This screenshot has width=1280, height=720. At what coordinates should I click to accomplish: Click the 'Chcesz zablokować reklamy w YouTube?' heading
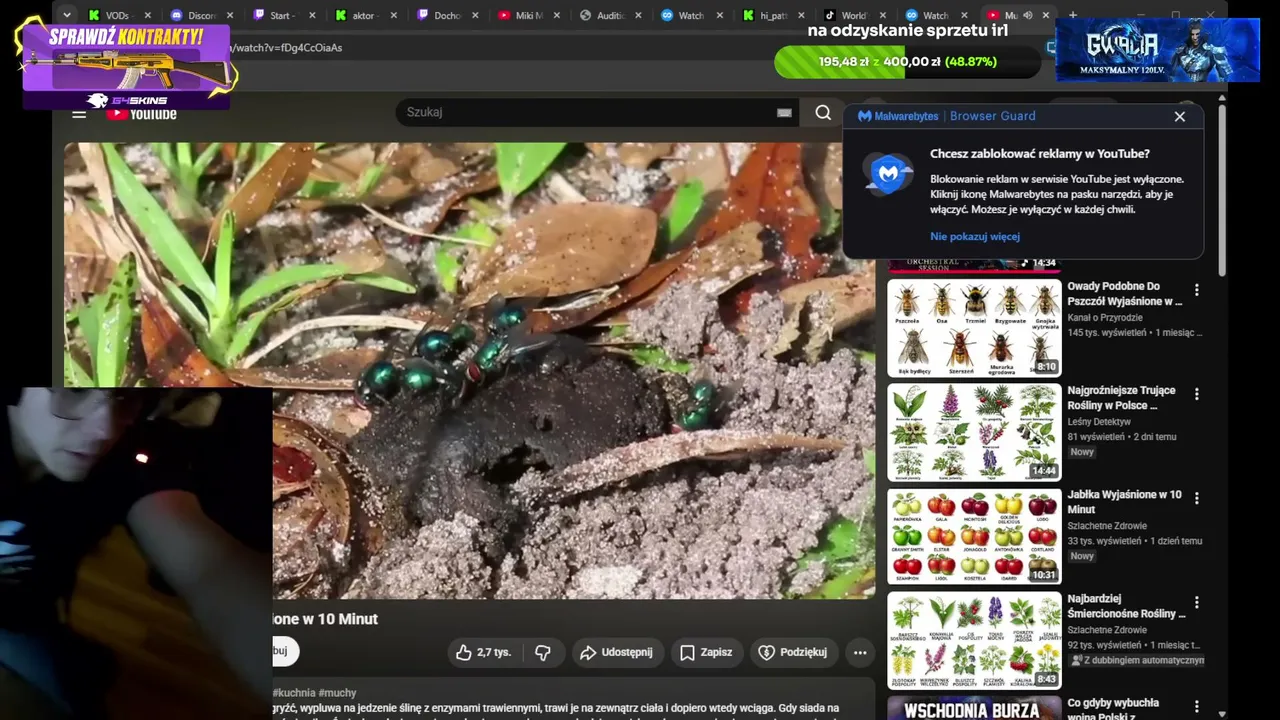[x=1039, y=154]
